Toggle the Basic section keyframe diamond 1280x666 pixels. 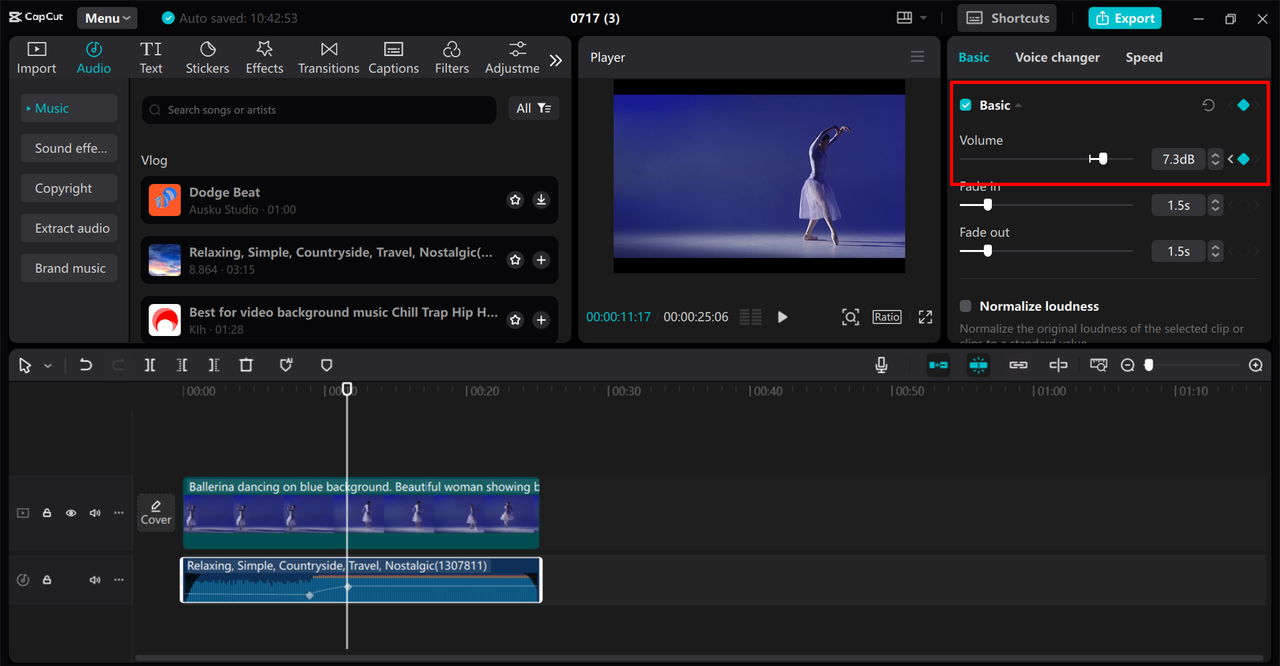pyautogui.click(x=1243, y=105)
